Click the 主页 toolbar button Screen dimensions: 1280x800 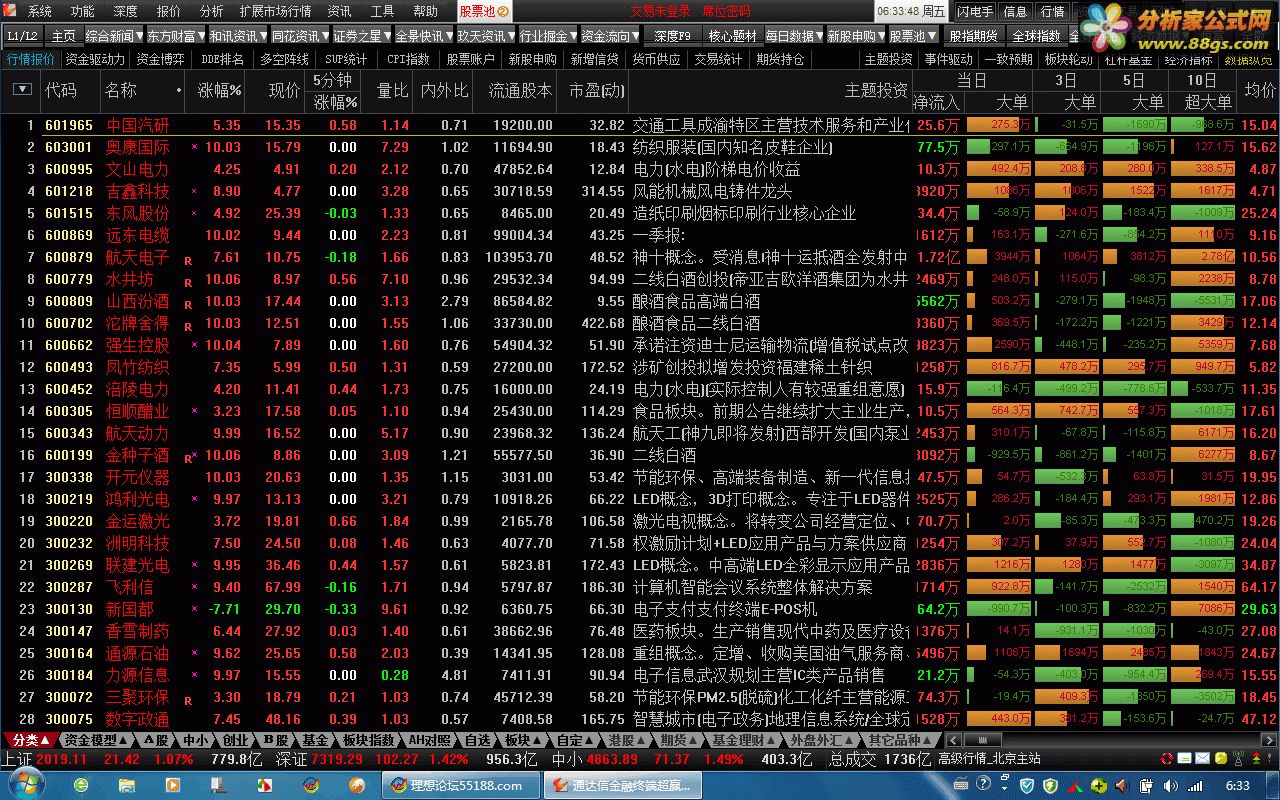click(x=64, y=36)
